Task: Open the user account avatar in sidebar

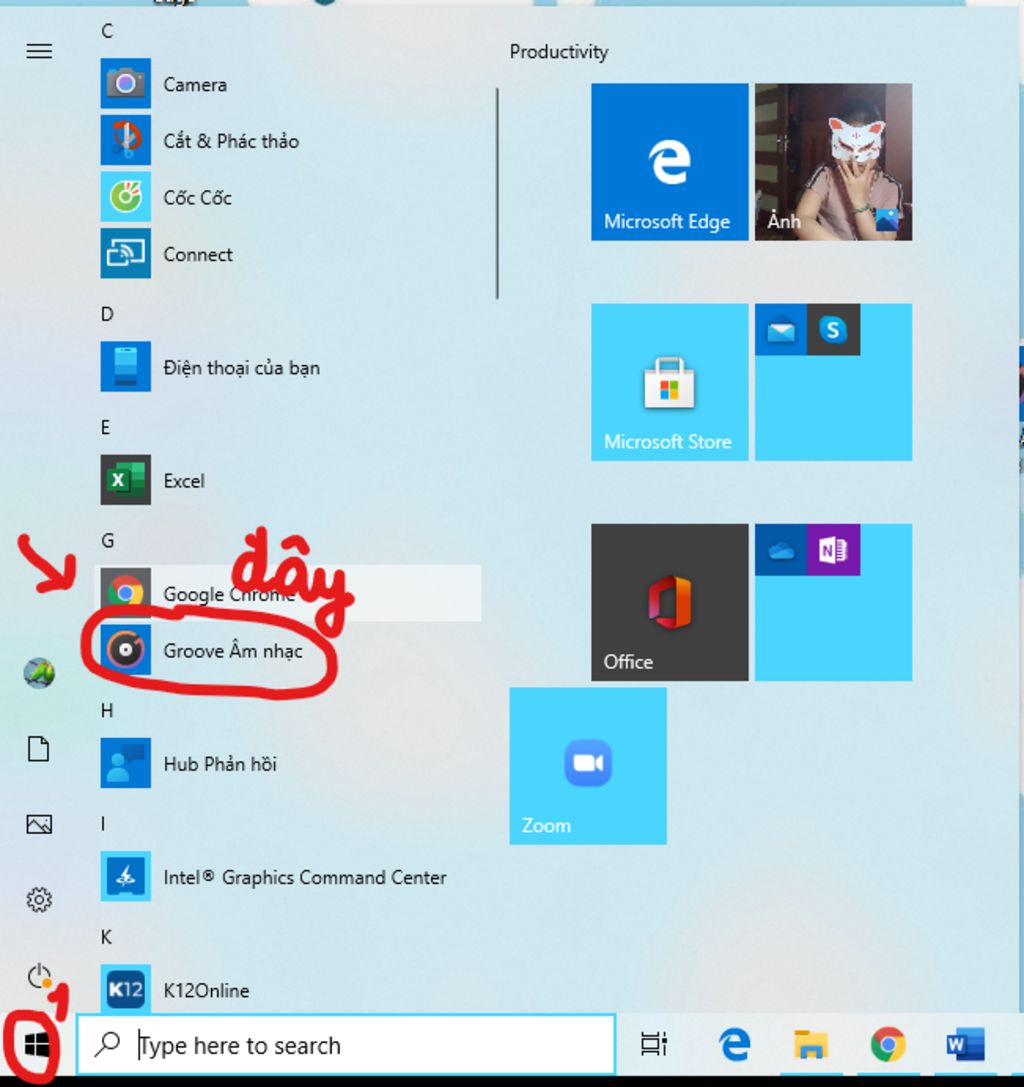Action: coord(40,673)
